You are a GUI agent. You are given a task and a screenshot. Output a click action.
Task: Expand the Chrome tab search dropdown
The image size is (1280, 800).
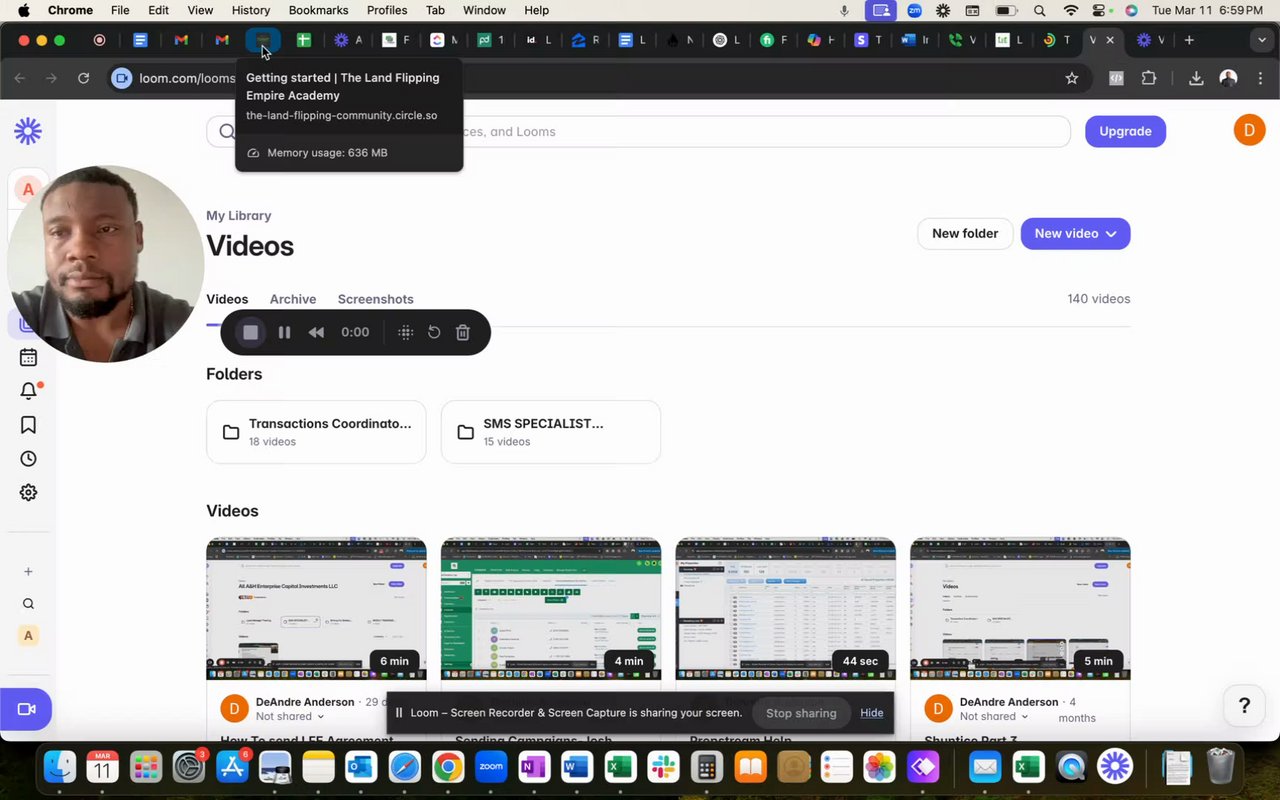[x=1262, y=40]
